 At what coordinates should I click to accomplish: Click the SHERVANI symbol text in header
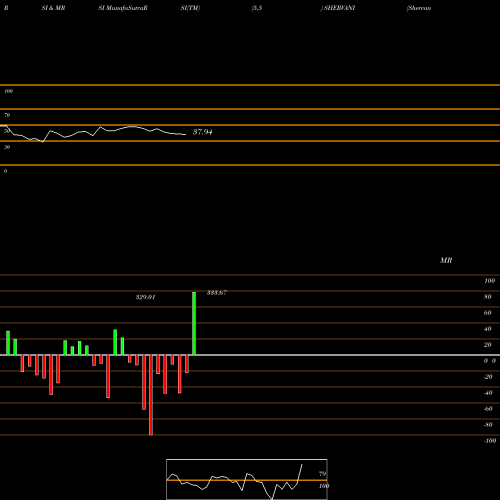tap(339, 8)
